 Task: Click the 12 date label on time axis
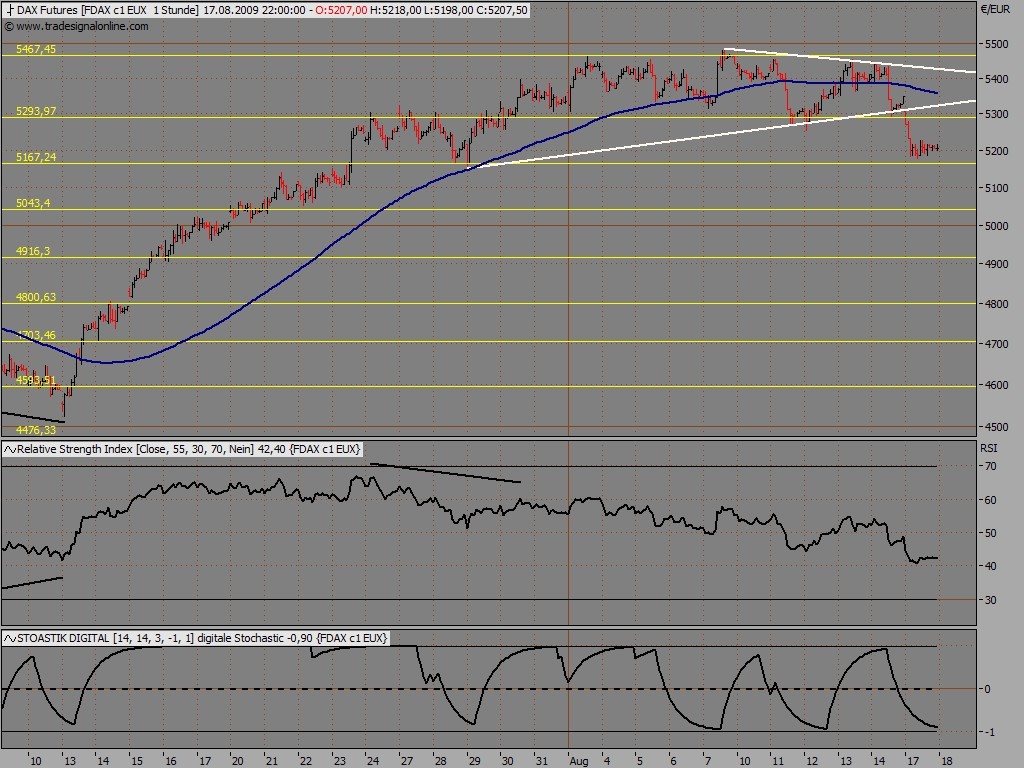pyautogui.click(x=812, y=761)
